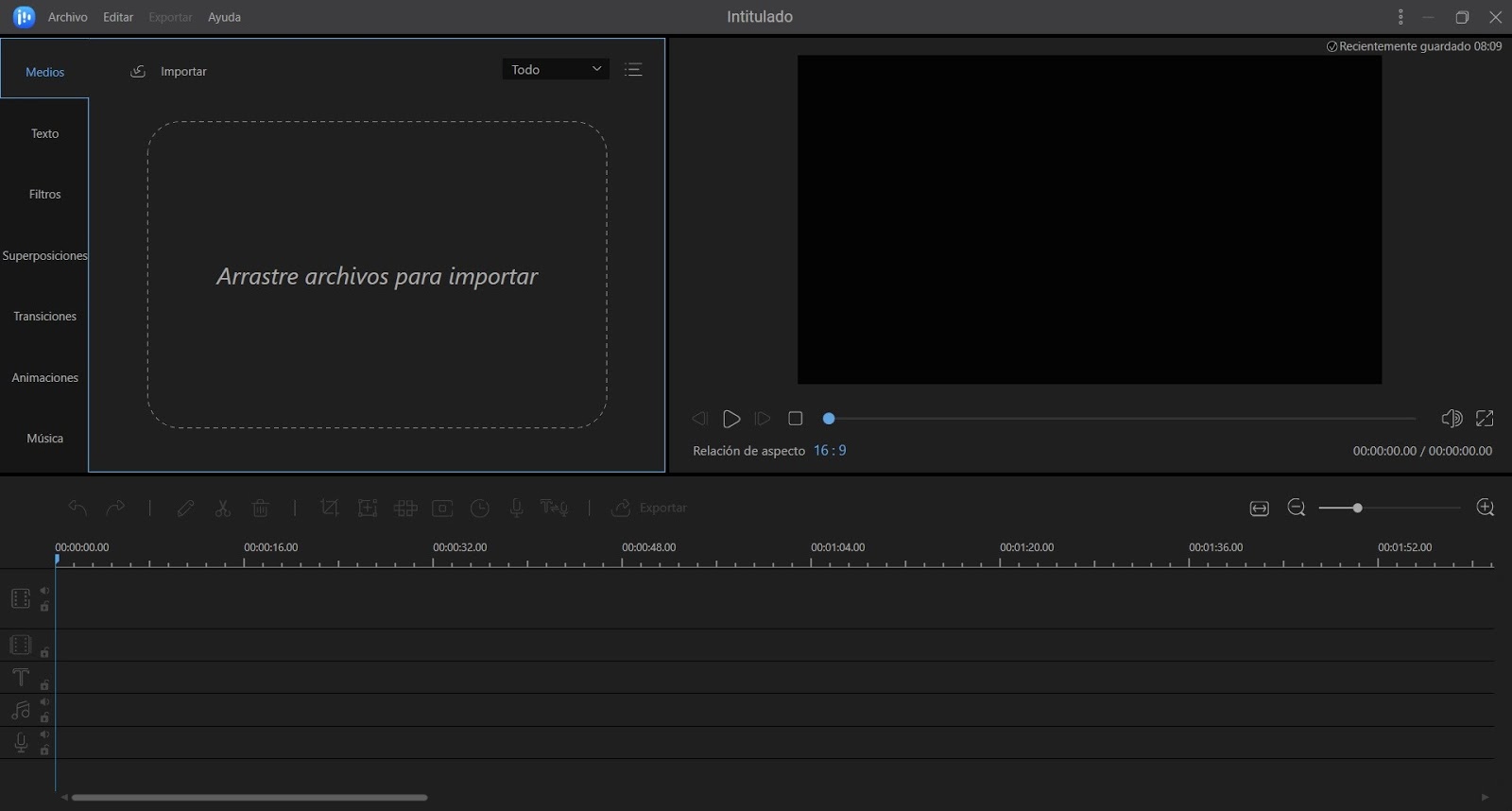Change the 16:9 aspect ratio setting

[830, 451]
